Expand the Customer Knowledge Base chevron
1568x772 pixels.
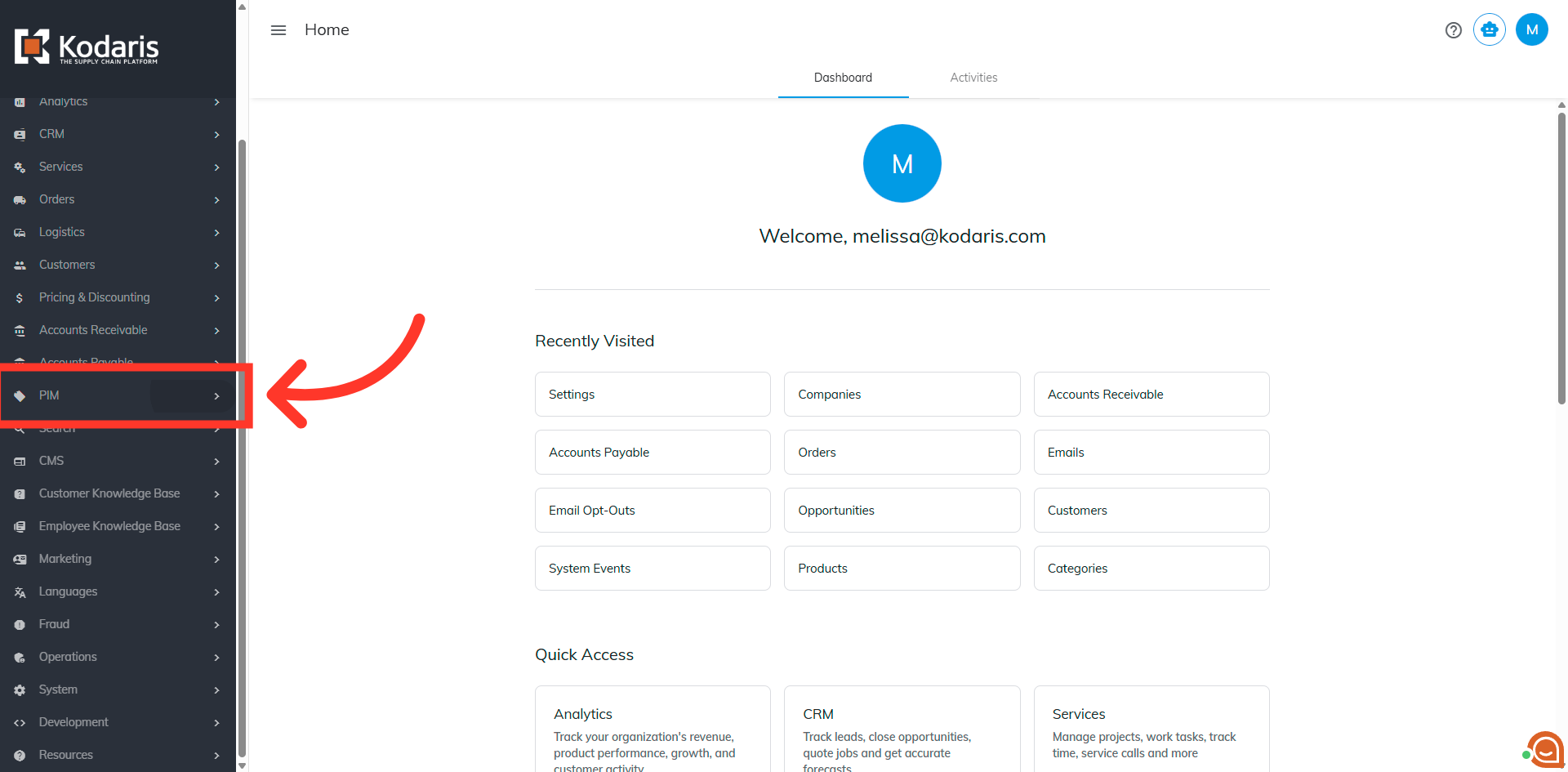[216, 494]
